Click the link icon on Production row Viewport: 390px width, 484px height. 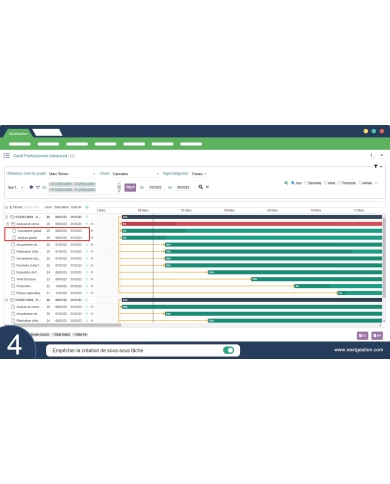(92, 286)
